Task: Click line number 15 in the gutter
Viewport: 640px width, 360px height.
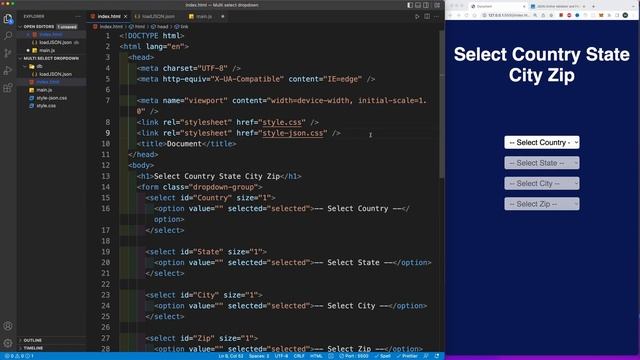Action: coord(106,198)
